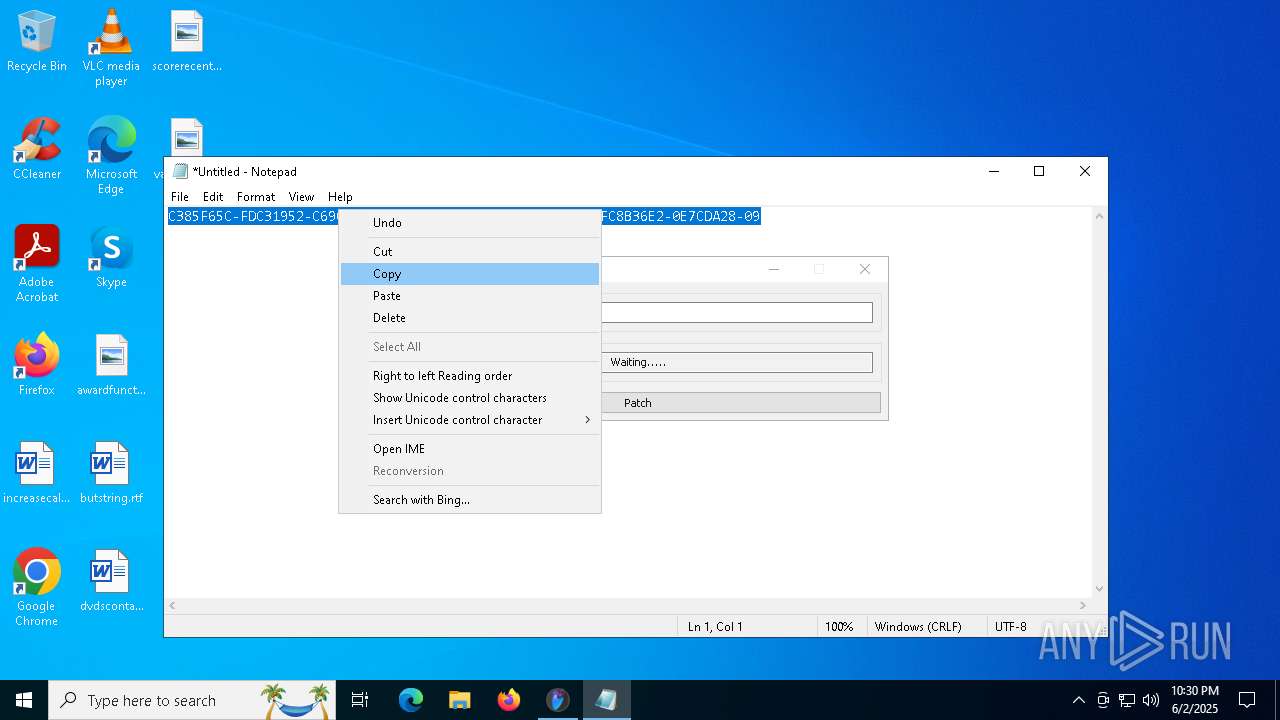Image resolution: width=1280 pixels, height=720 pixels.
Task: Select the awardfunct image file
Action: (x=111, y=365)
